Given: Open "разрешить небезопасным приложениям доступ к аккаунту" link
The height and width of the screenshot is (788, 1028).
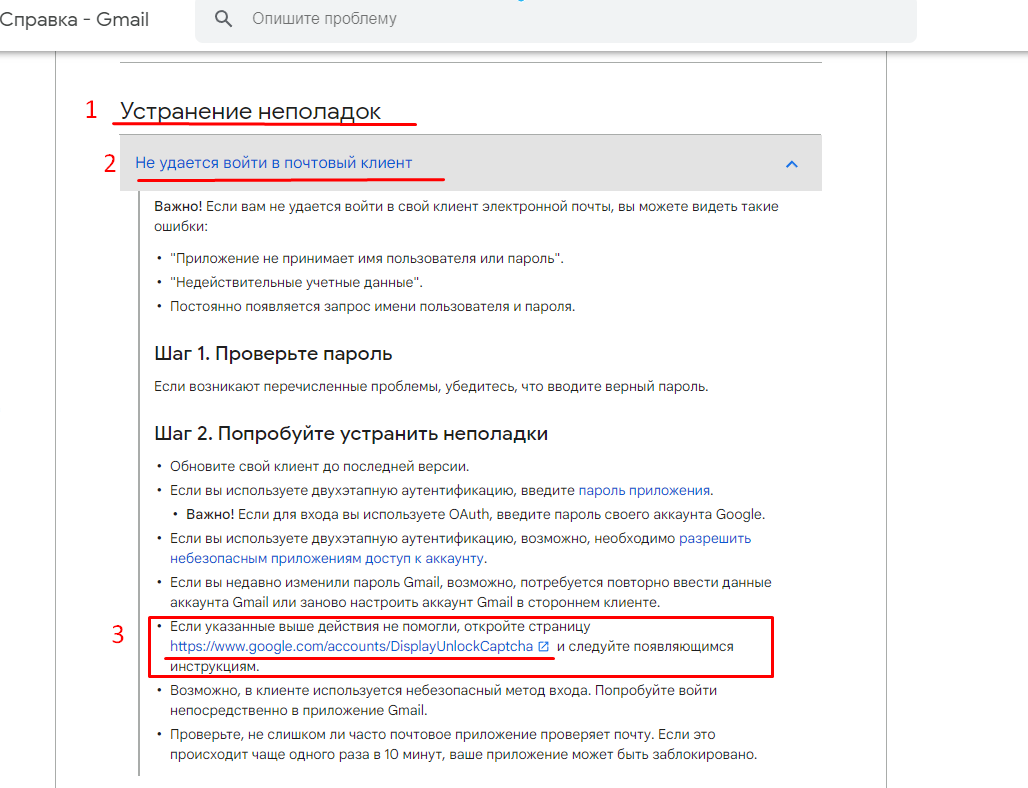Looking at the screenshot, I should tap(460, 548).
